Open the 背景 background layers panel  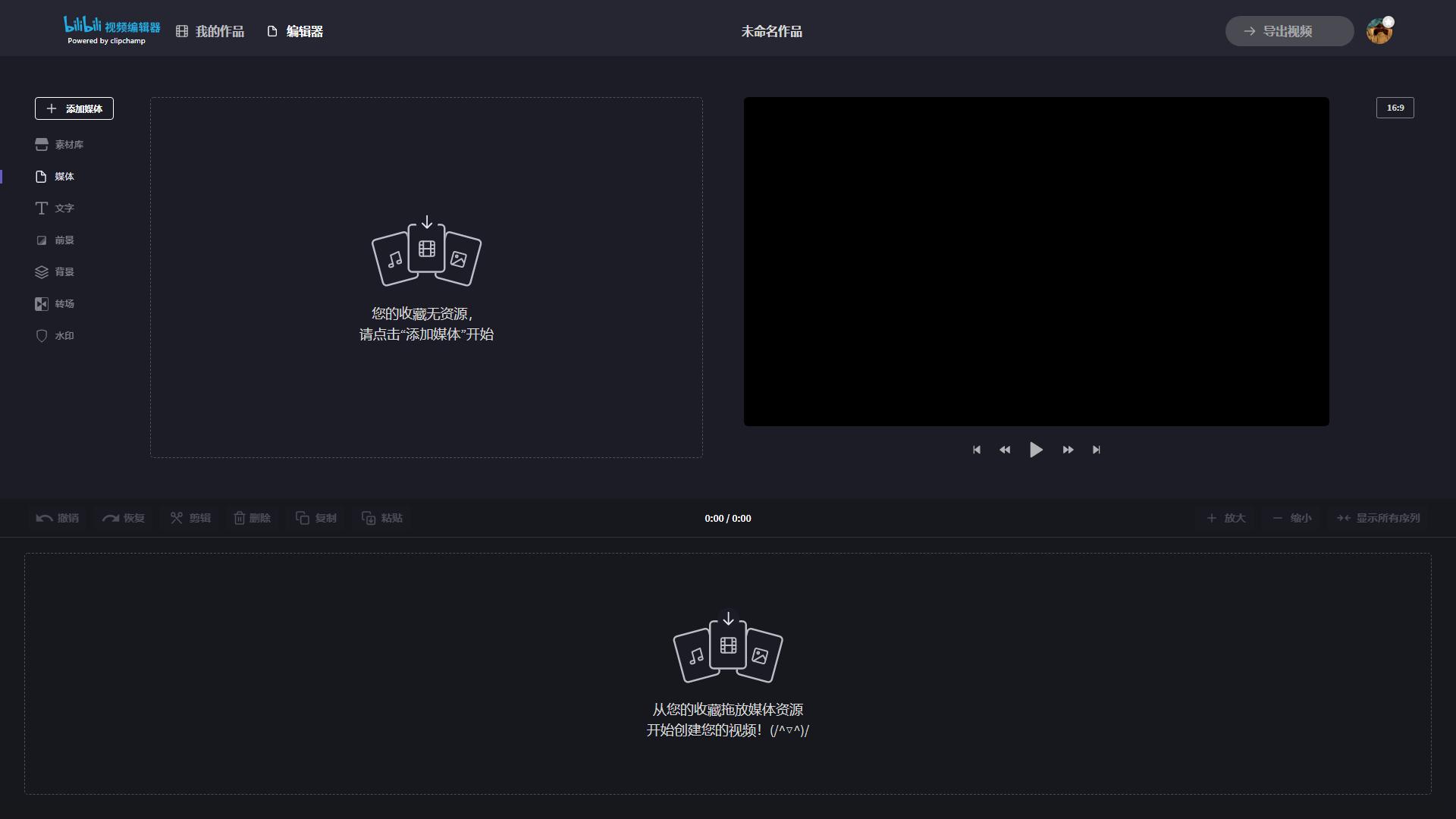click(55, 272)
